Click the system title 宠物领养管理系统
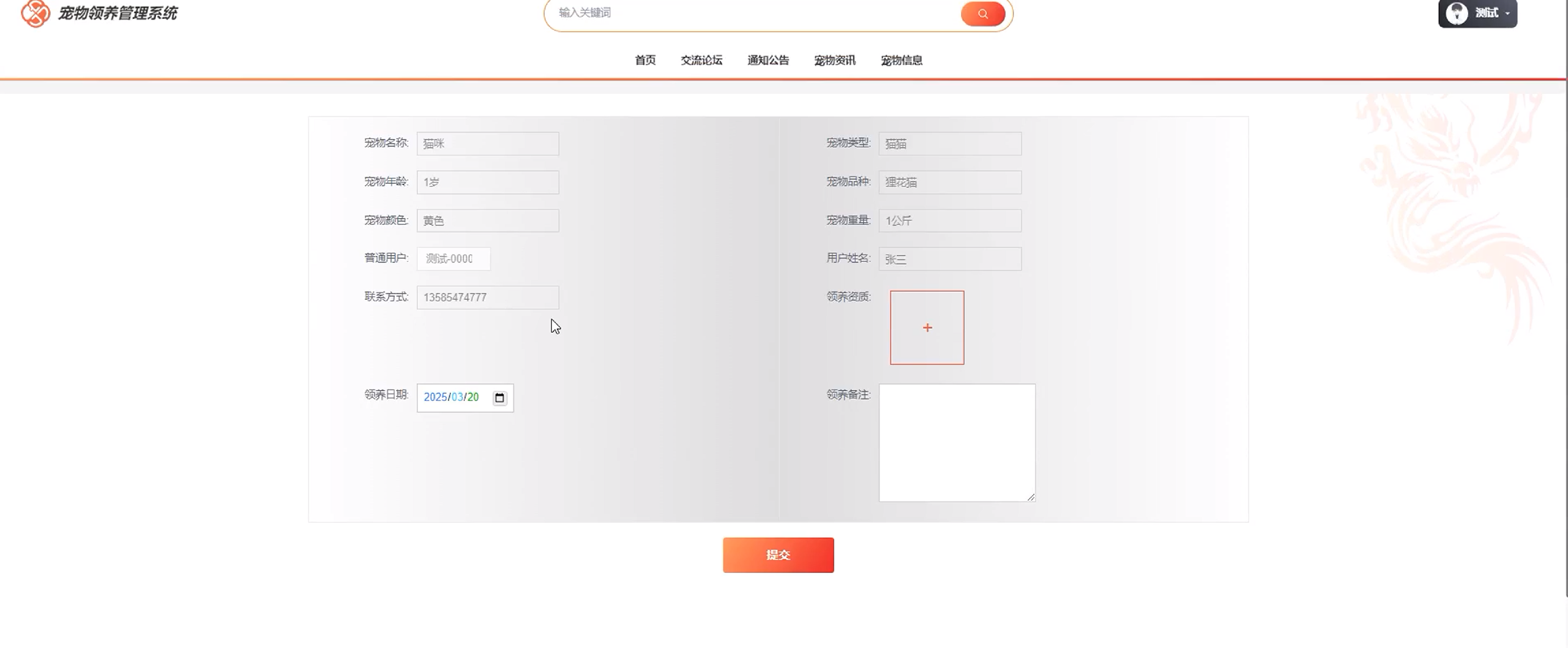The width and height of the screenshot is (1568, 648). [x=118, y=13]
